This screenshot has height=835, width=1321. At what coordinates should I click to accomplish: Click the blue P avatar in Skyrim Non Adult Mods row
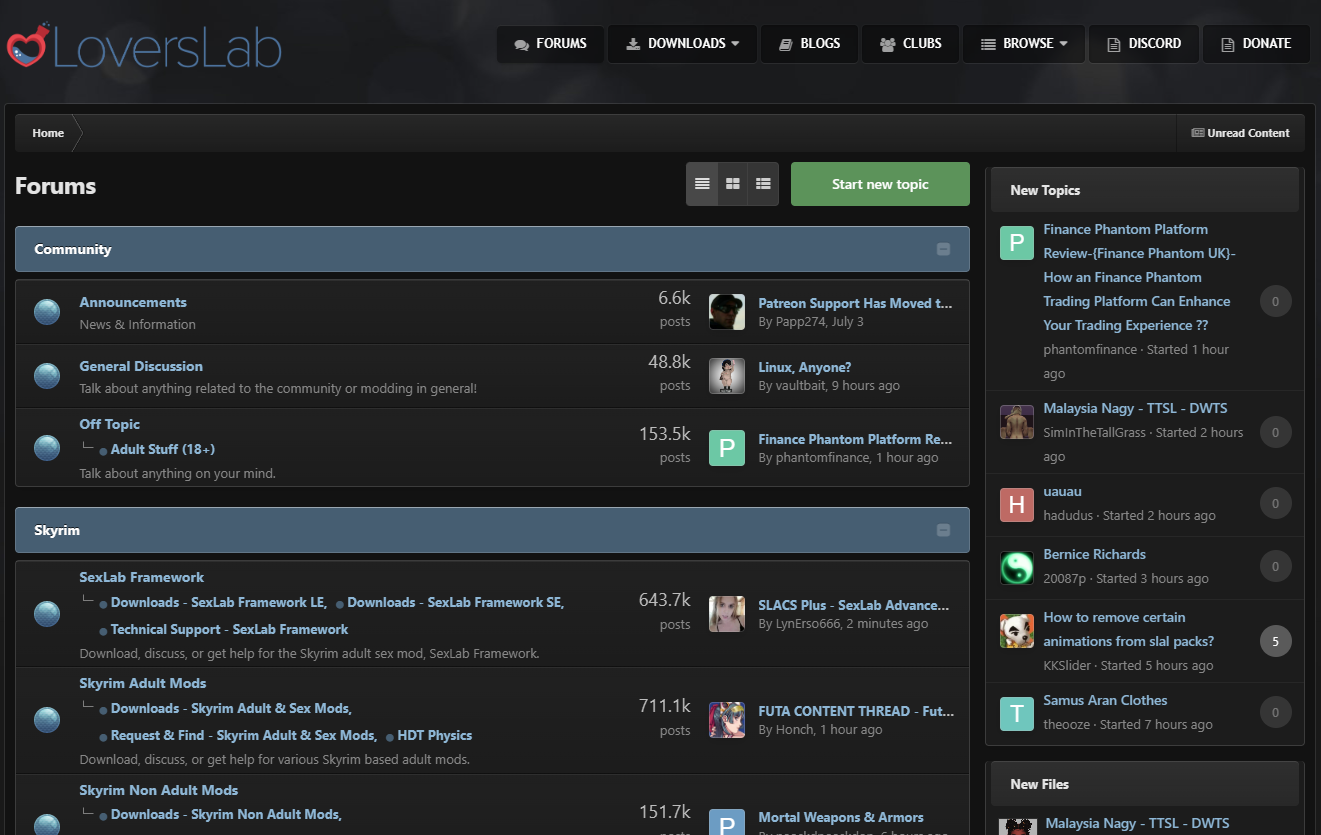point(727,822)
